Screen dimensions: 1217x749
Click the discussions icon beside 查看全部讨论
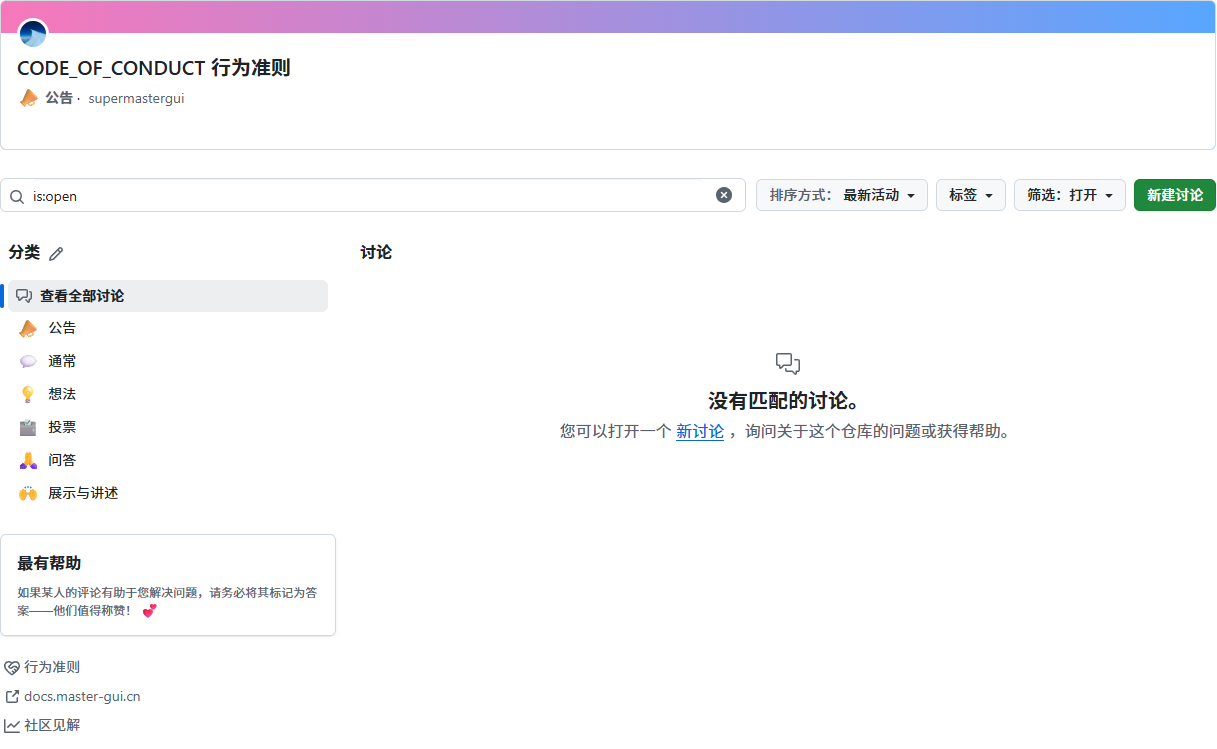coord(24,296)
